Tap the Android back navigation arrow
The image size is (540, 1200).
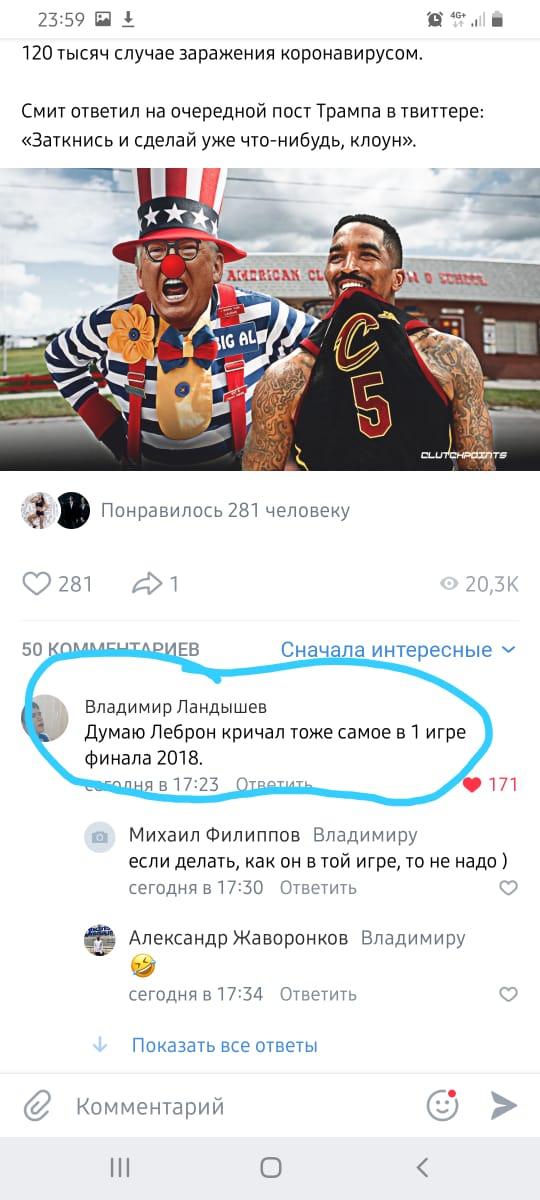coord(422,1167)
